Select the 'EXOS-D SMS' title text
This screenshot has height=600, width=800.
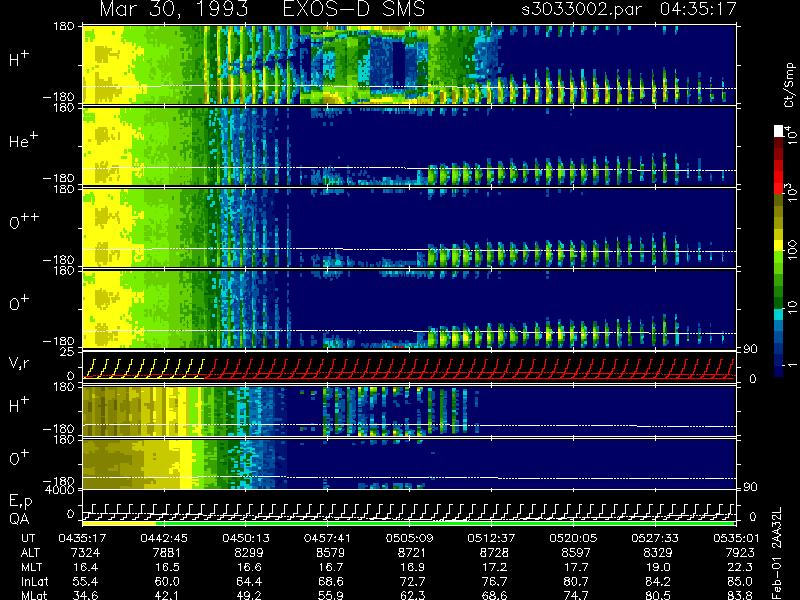click(354, 9)
